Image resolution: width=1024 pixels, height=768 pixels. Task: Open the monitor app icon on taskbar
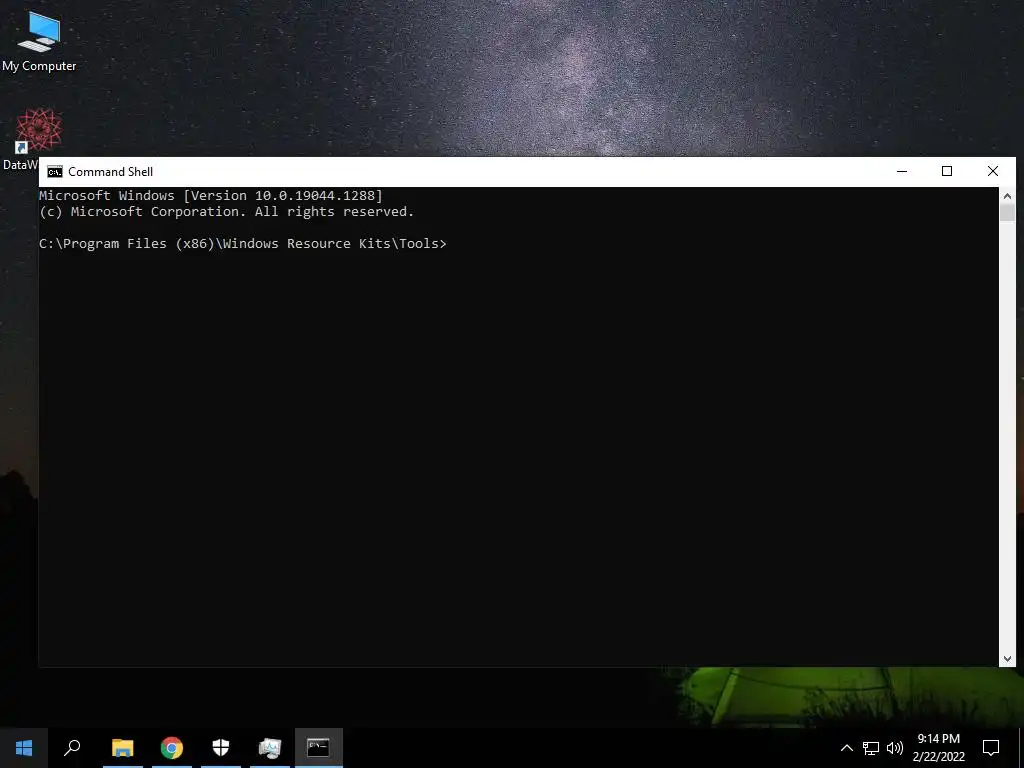pyautogui.click(x=270, y=748)
